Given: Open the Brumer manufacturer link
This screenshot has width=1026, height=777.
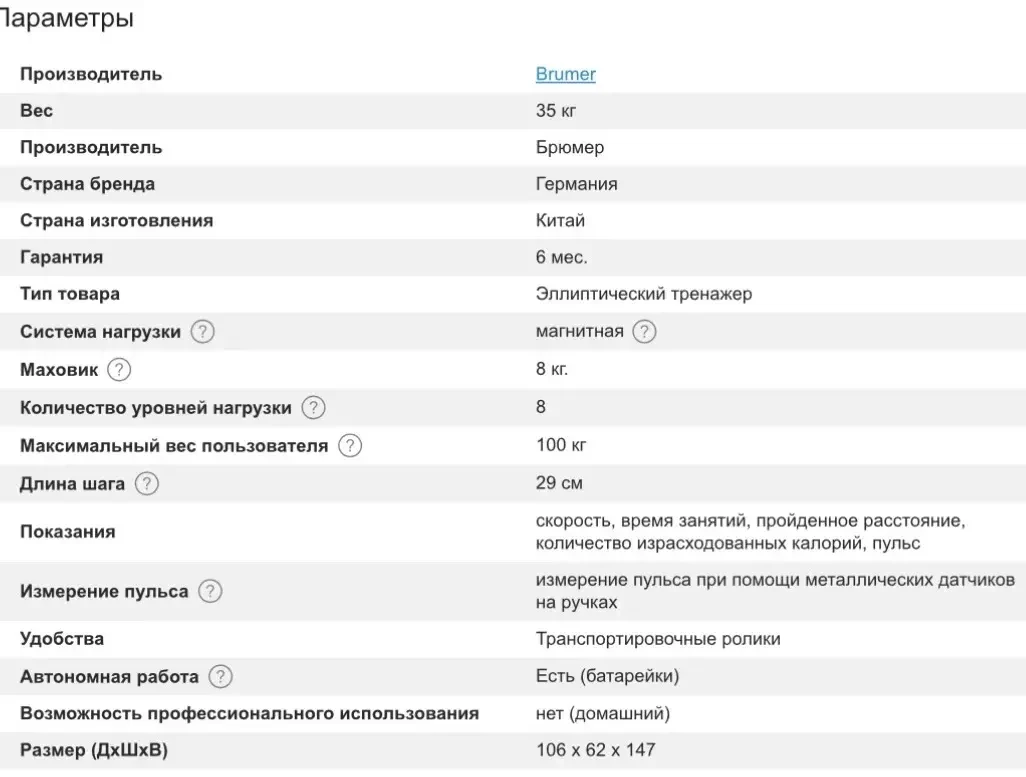Looking at the screenshot, I should (565, 74).
